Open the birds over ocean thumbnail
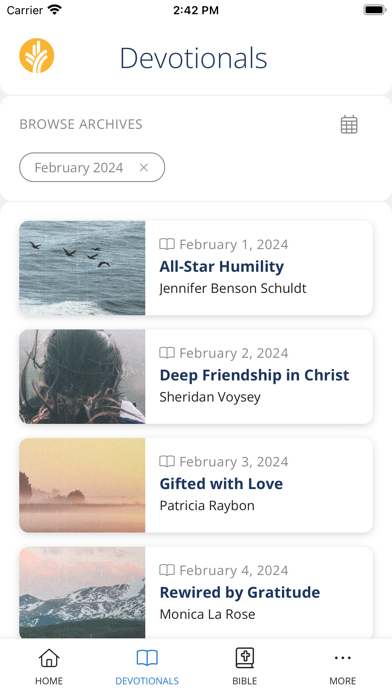Image resolution: width=392 pixels, height=696 pixels. pos(82,268)
